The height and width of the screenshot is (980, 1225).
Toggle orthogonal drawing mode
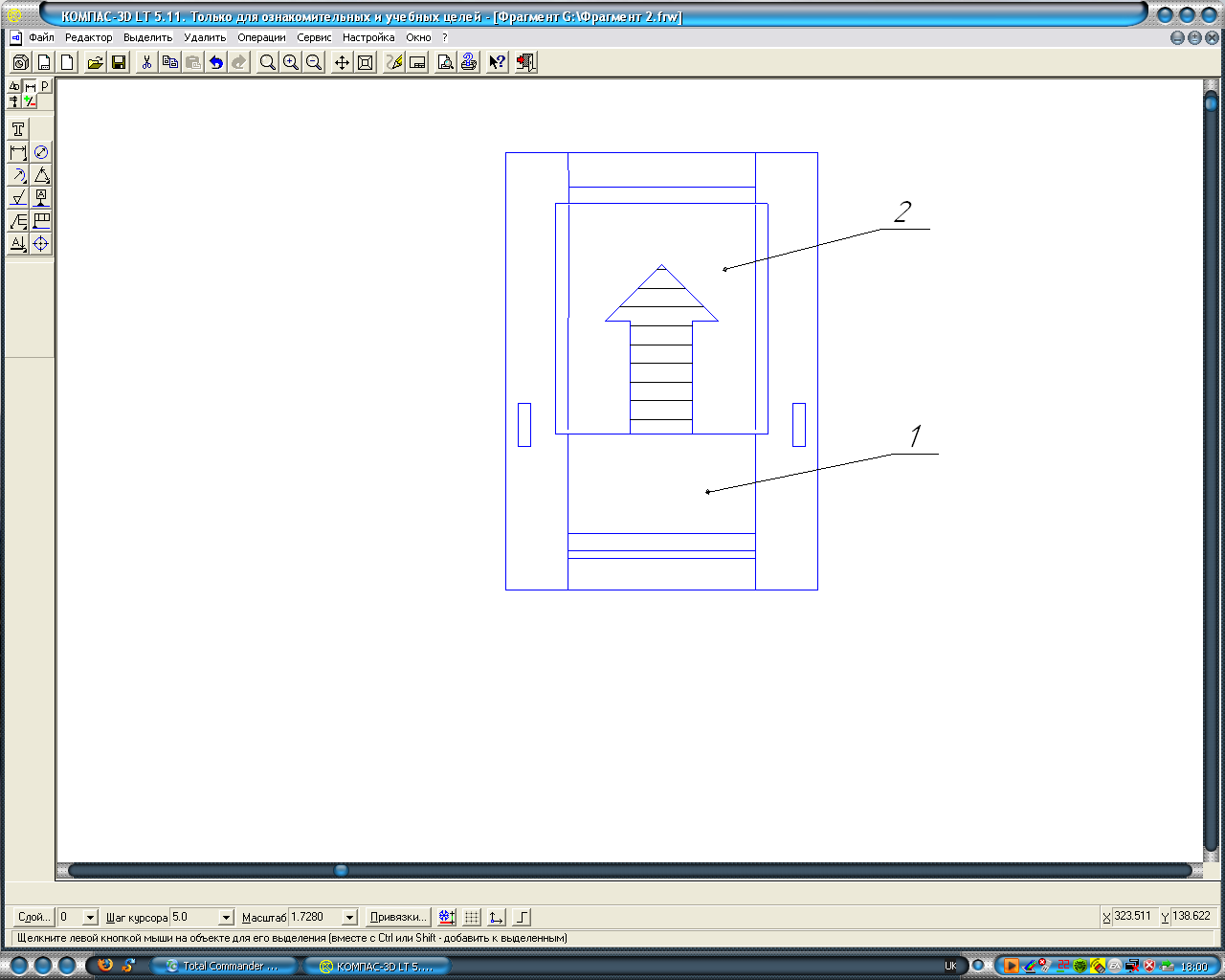coord(522,917)
